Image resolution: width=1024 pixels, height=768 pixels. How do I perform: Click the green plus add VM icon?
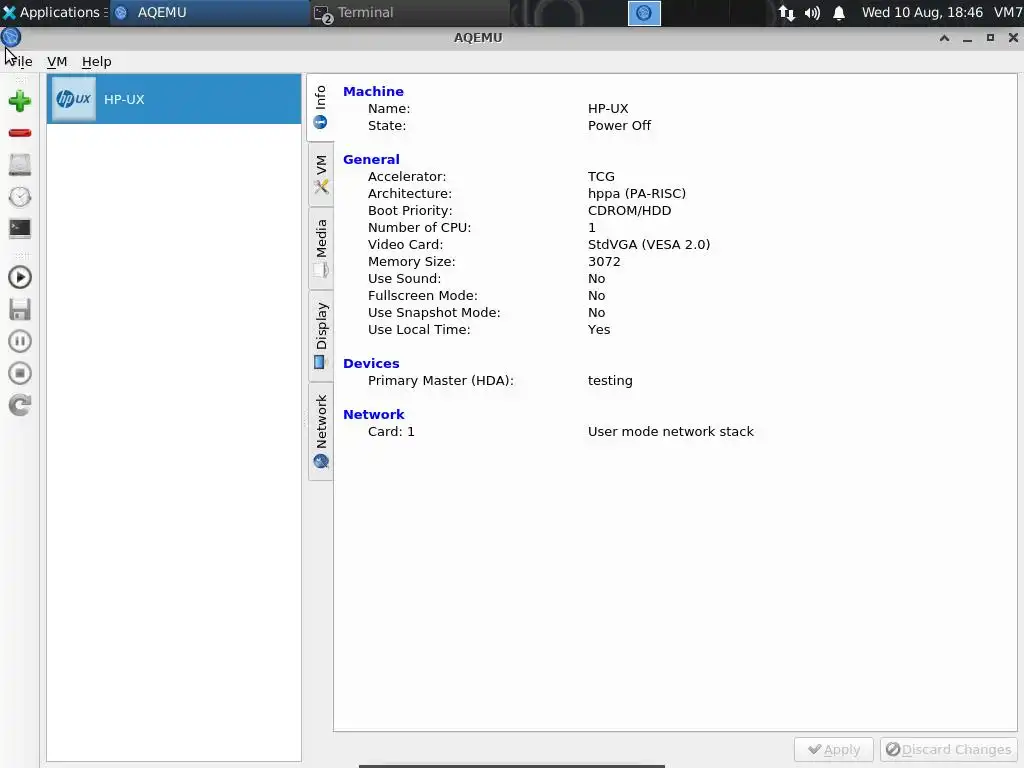coord(20,101)
